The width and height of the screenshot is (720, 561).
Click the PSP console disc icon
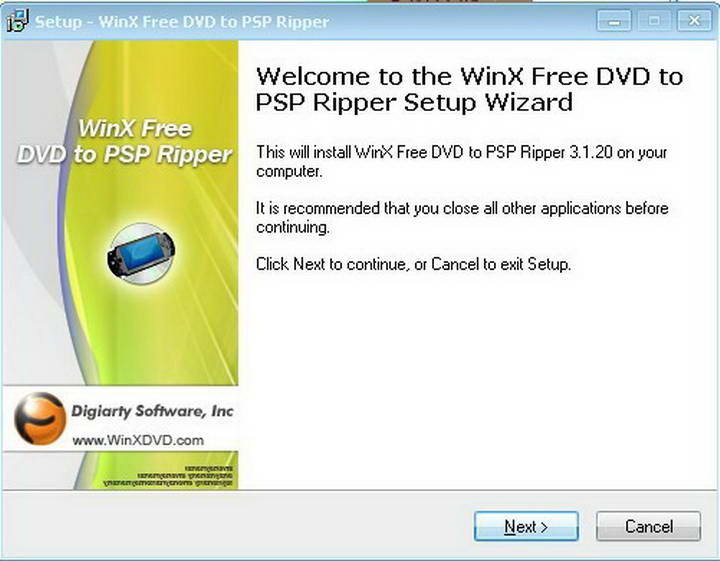[141, 253]
